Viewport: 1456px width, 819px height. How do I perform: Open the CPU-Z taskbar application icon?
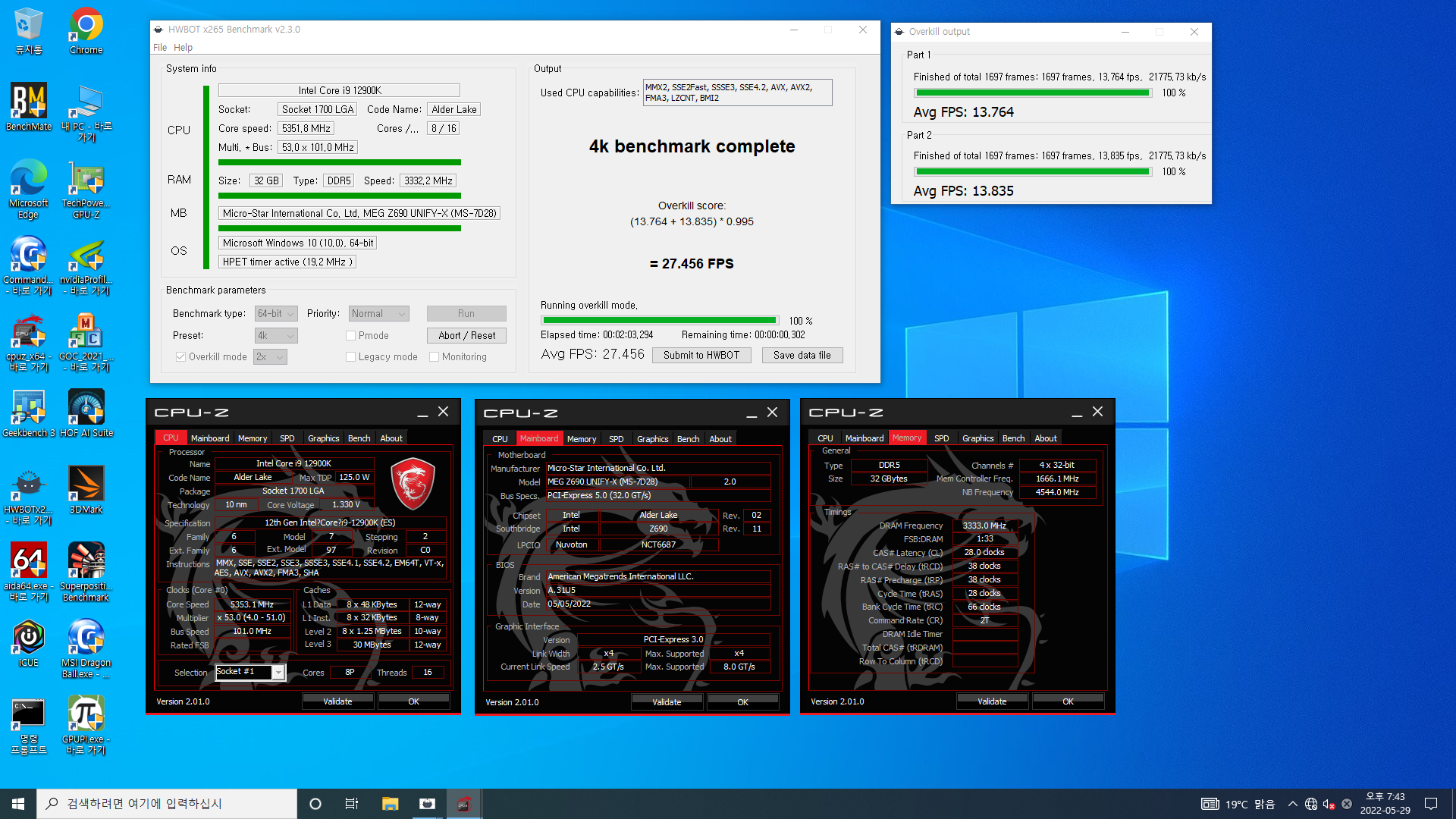pyautogui.click(x=464, y=804)
